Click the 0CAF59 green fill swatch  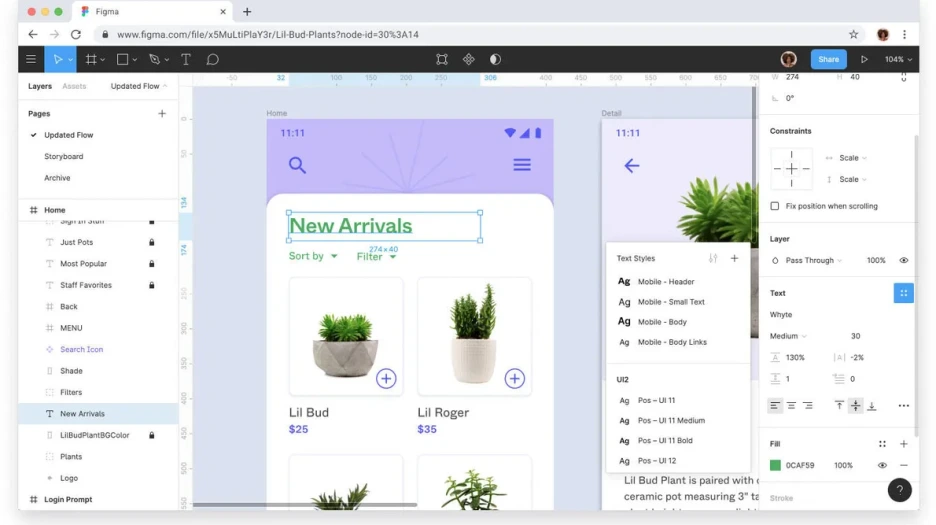775,465
